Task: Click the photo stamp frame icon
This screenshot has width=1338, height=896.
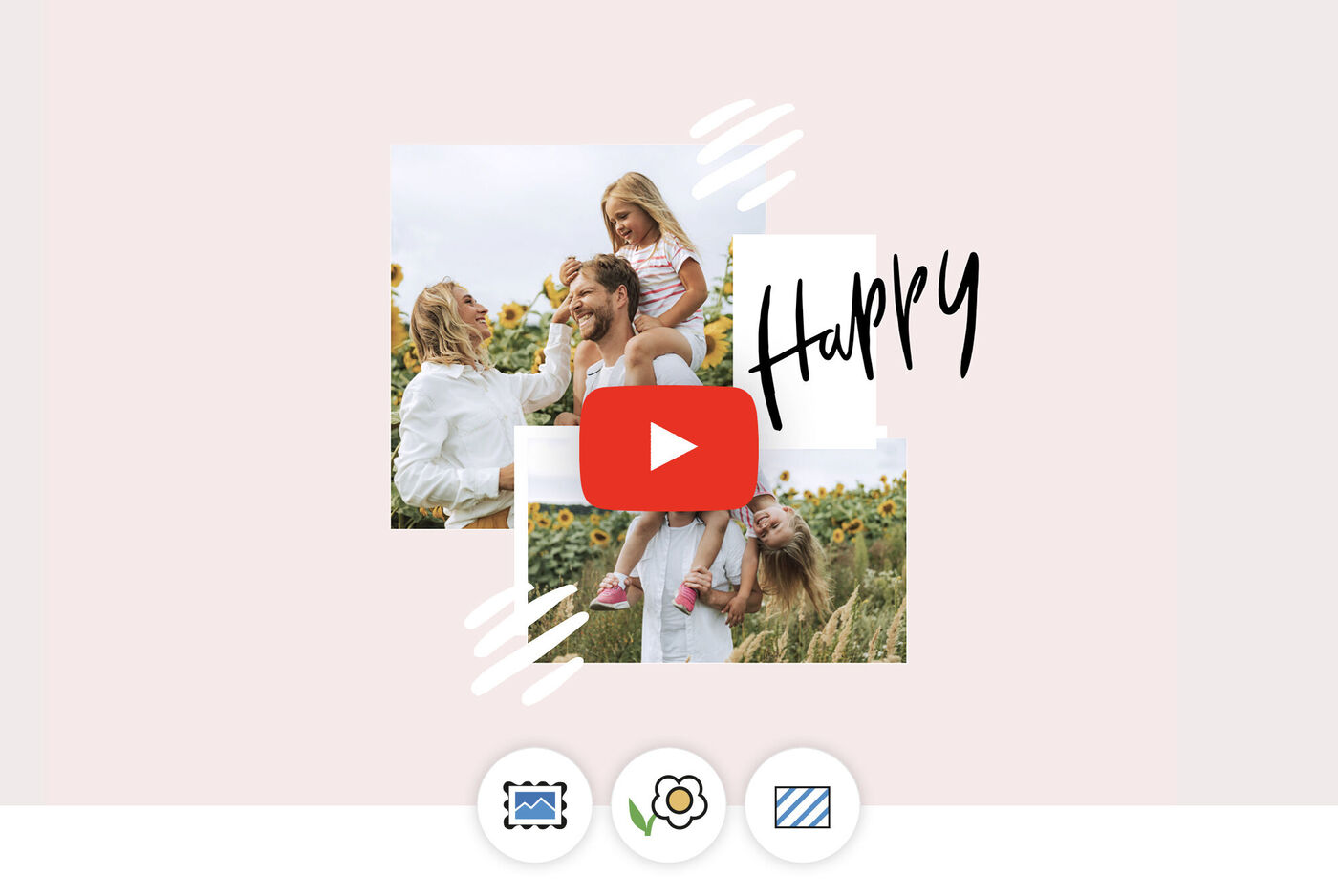Action: (x=534, y=805)
